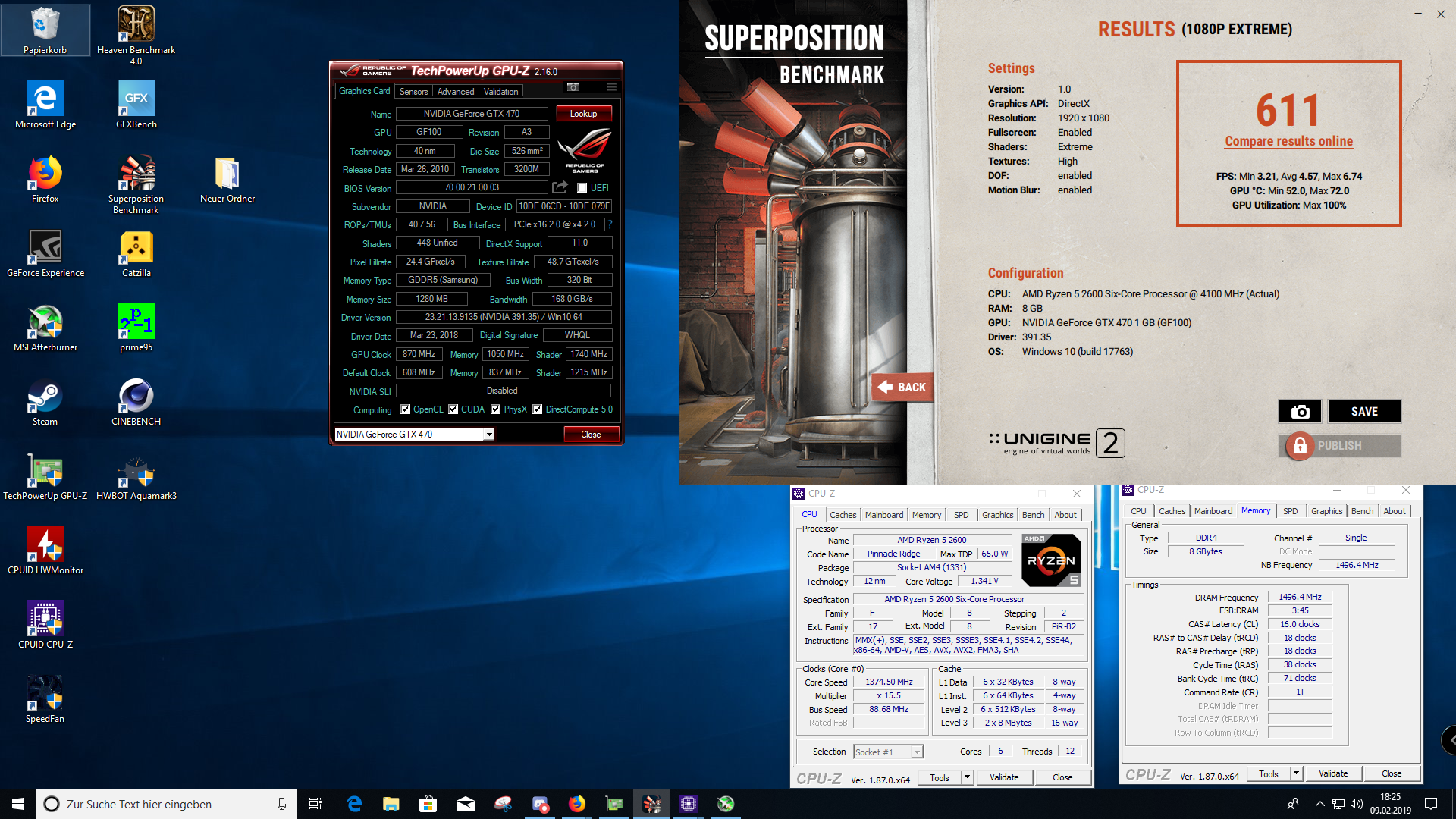Select the Neuer Ordner folder icon
Image resolution: width=1456 pixels, height=819 pixels.
(x=227, y=179)
